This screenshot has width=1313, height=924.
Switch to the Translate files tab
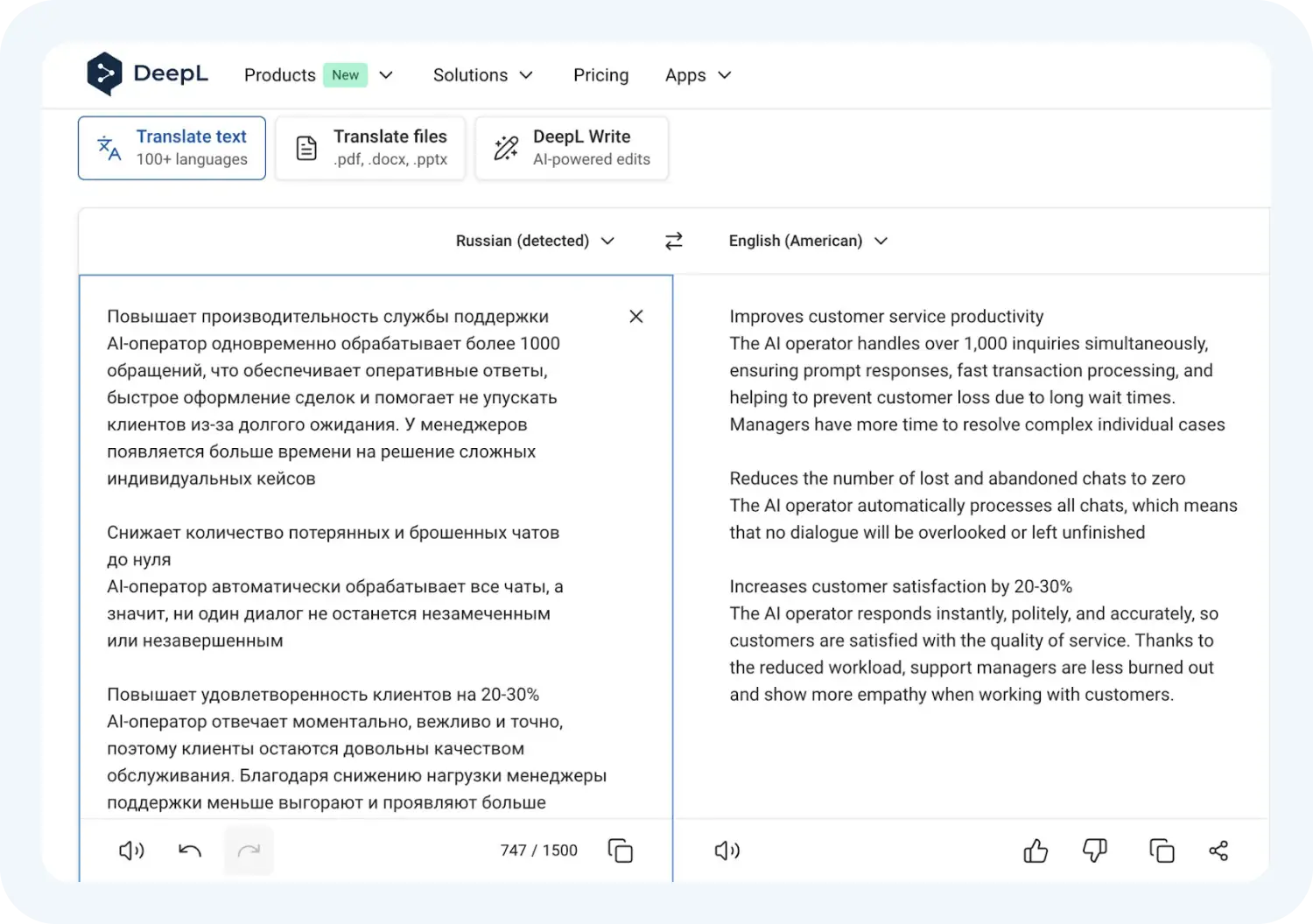tap(369, 147)
